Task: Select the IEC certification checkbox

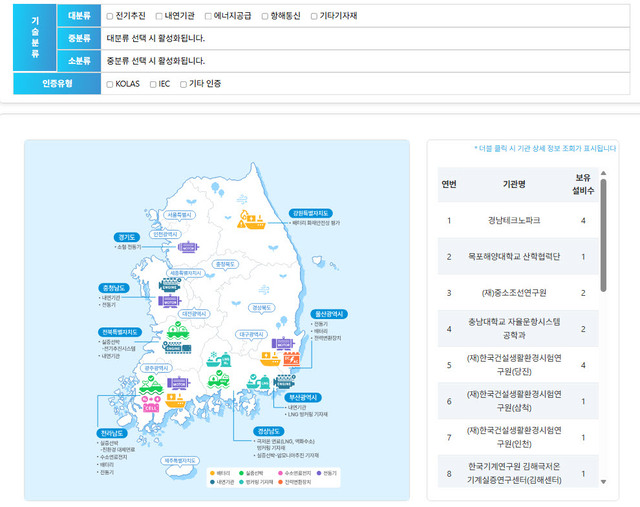Action: tap(153, 84)
